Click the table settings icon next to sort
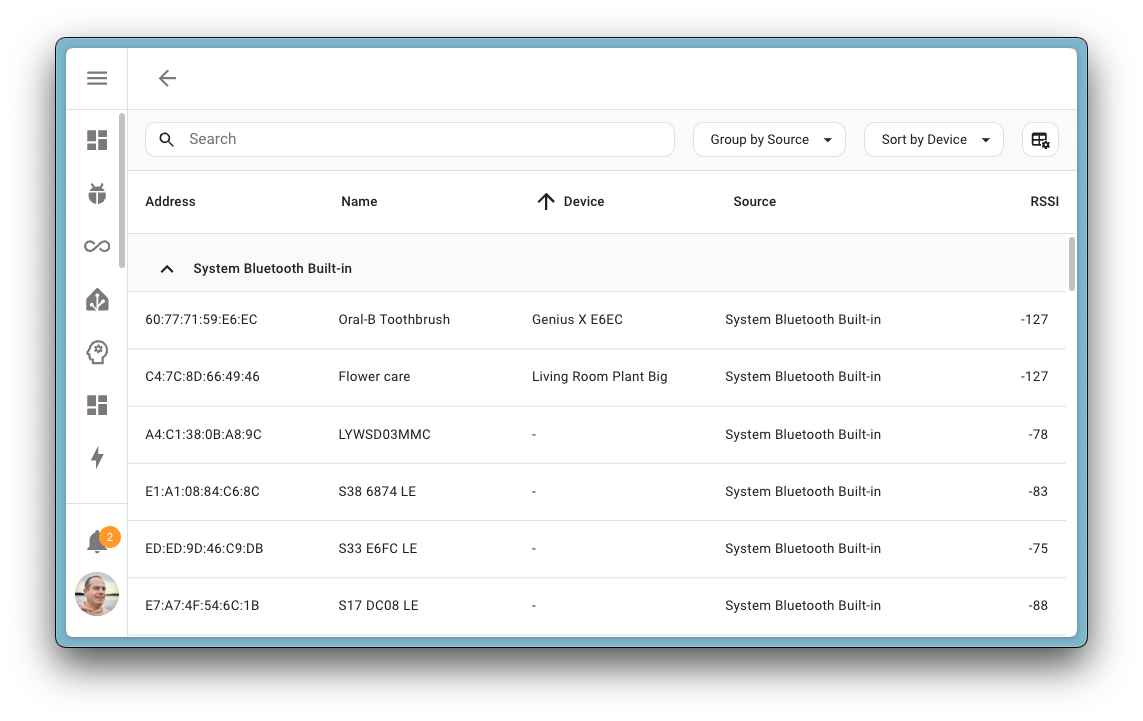 pos(1040,139)
